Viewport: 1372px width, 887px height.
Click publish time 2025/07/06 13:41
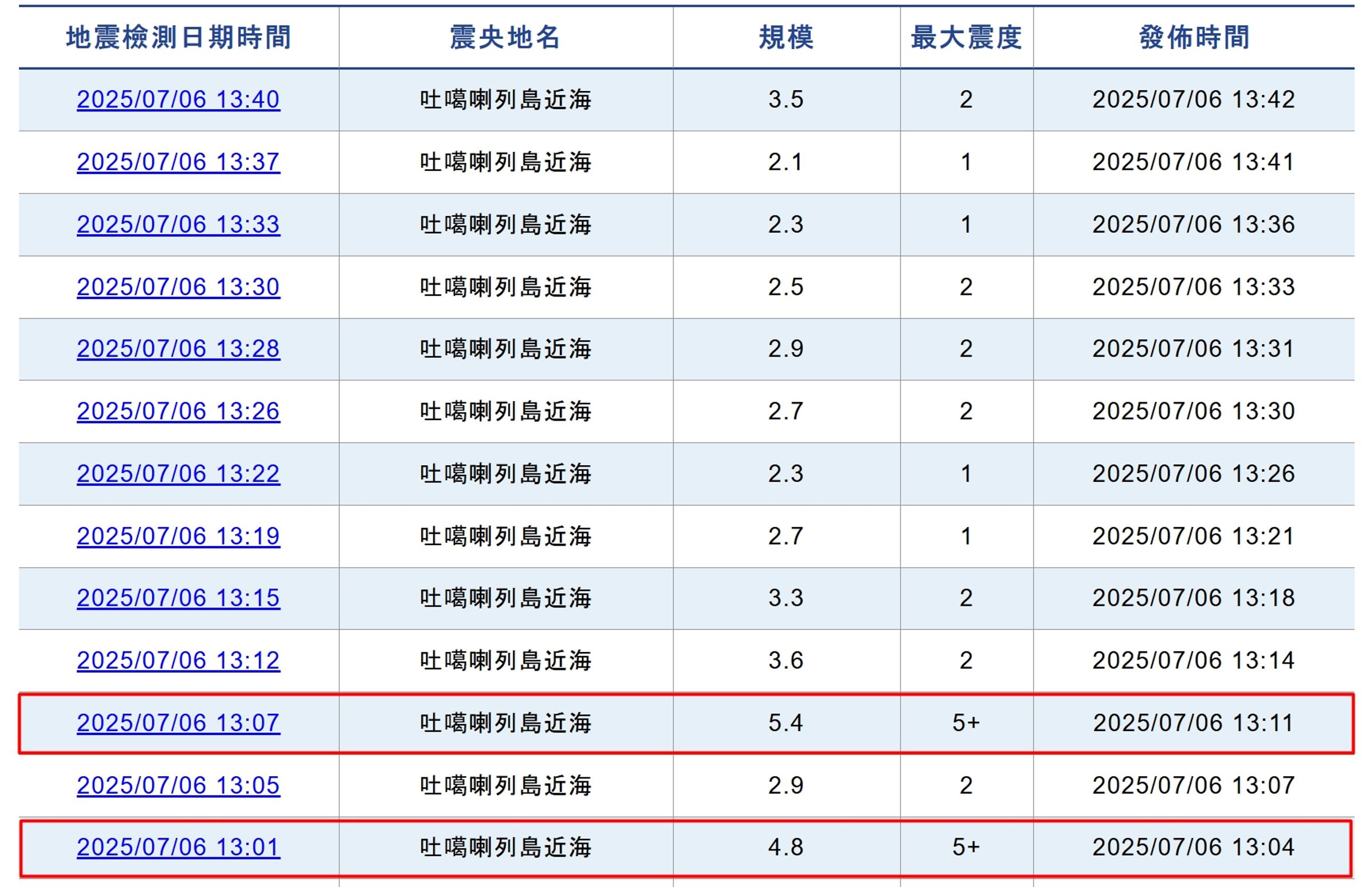tap(1194, 162)
